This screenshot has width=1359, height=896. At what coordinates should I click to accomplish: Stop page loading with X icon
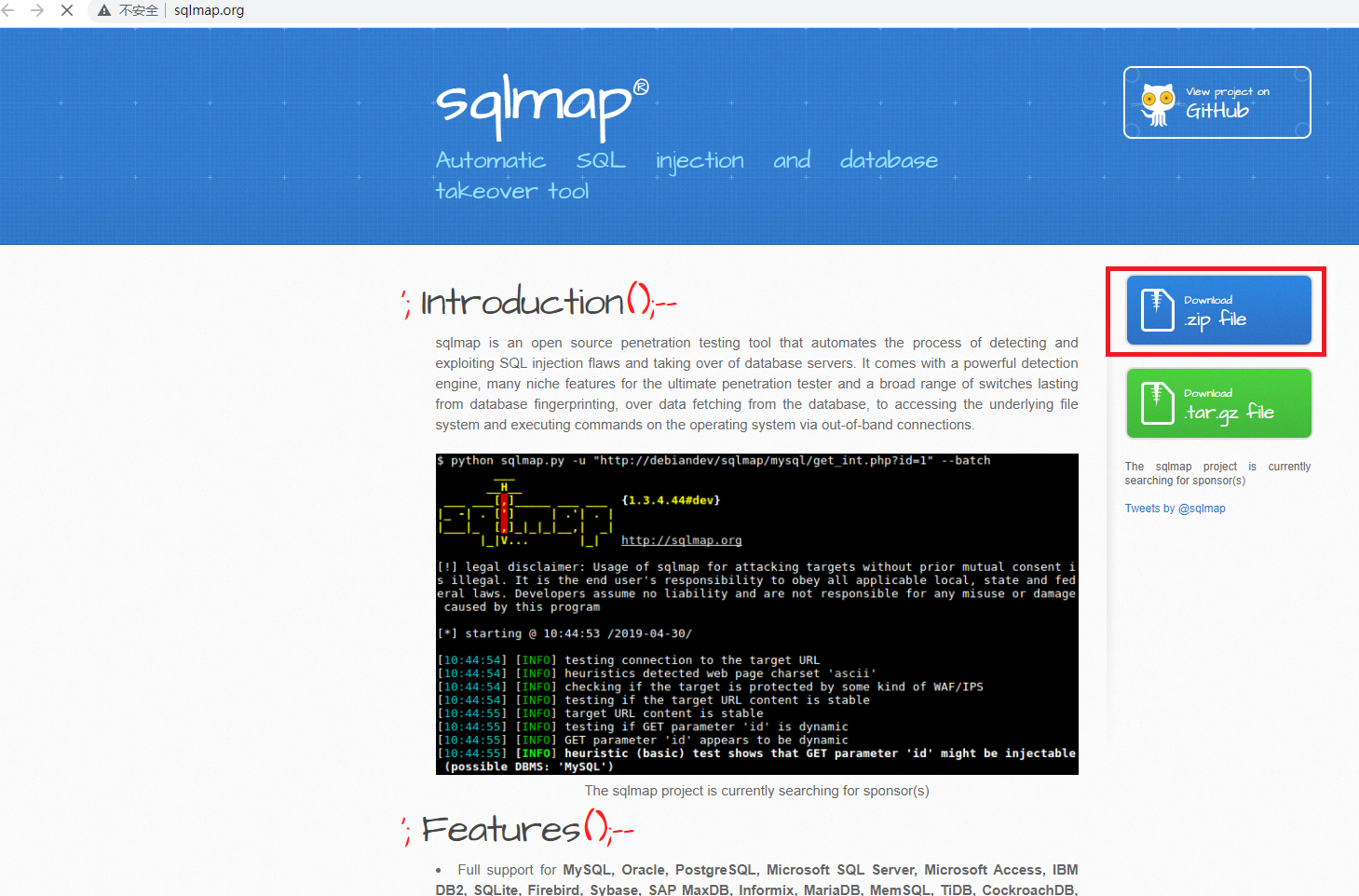point(67,10)
